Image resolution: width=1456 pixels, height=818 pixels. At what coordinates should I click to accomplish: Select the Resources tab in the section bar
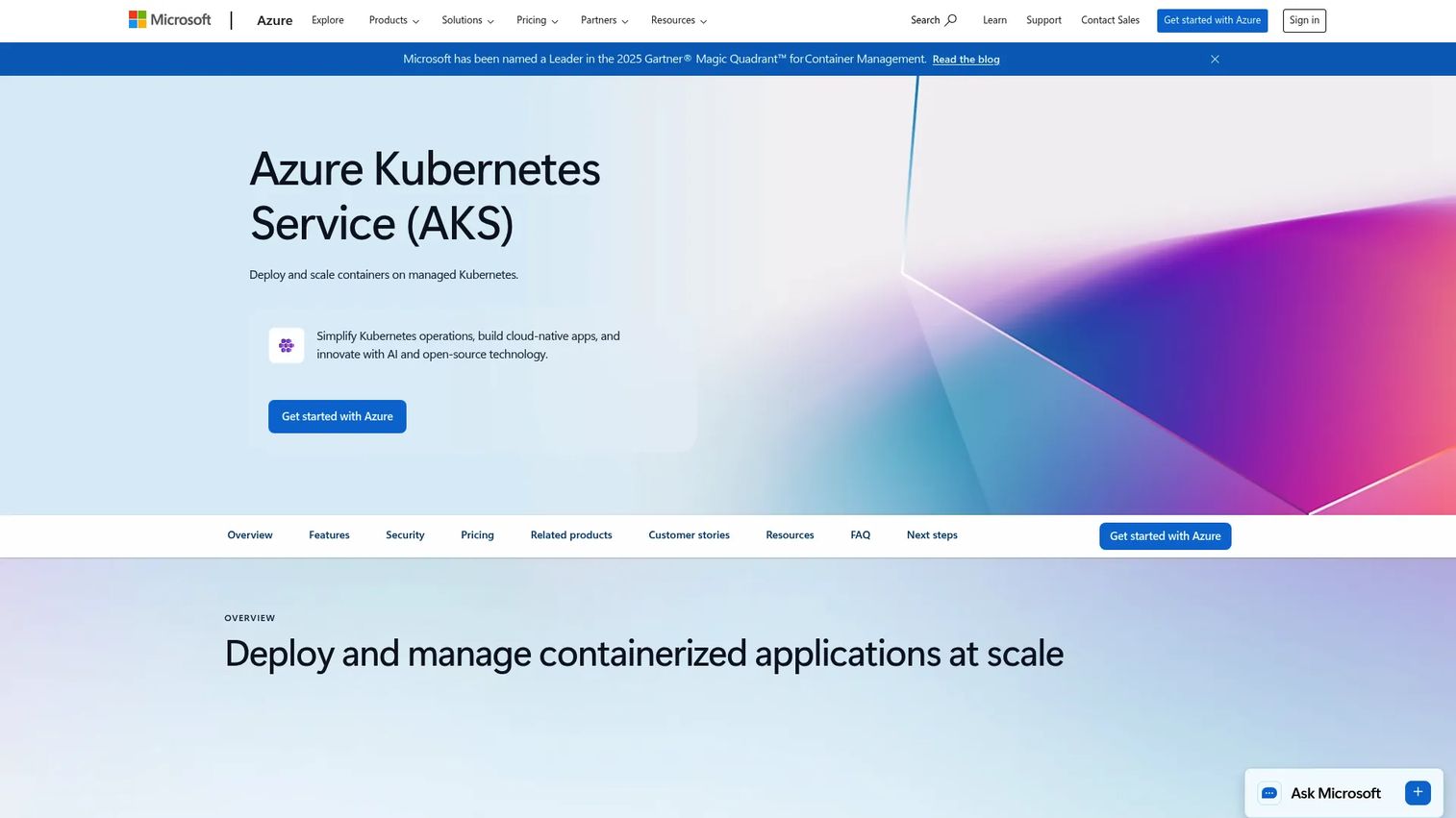[x=790, y=535]
